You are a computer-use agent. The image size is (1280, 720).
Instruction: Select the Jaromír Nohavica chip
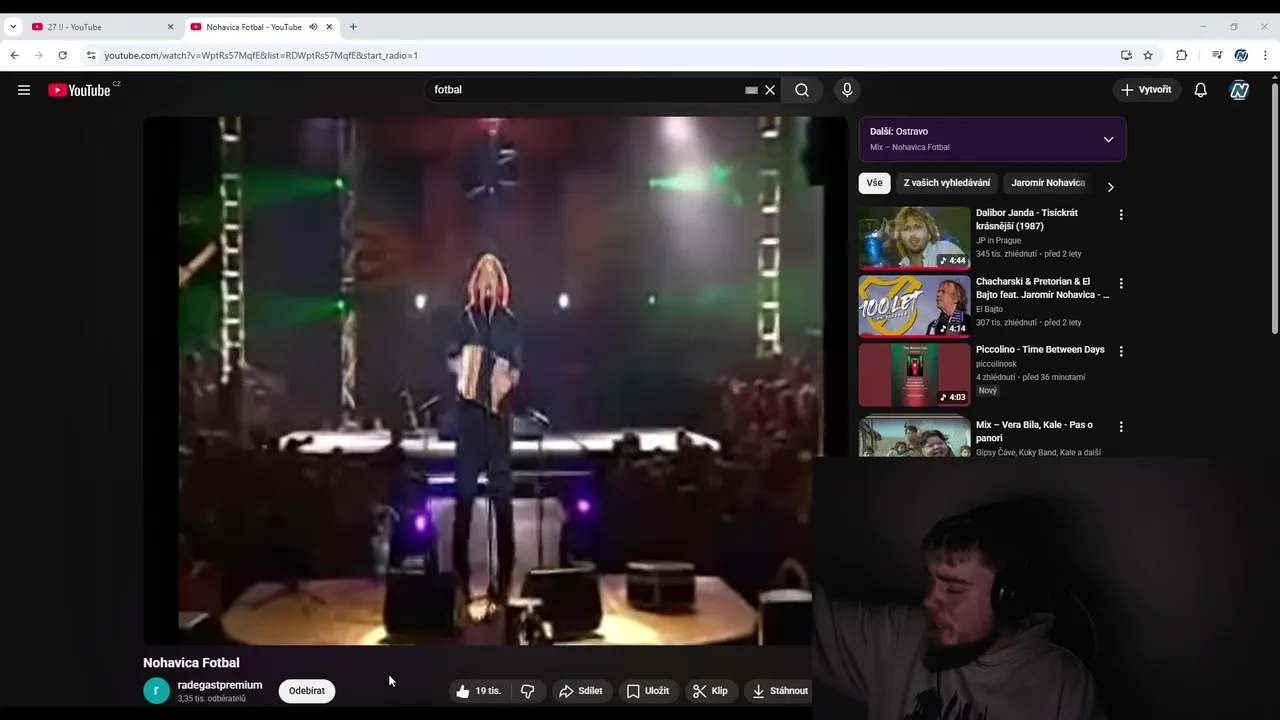coord(1048,183)
